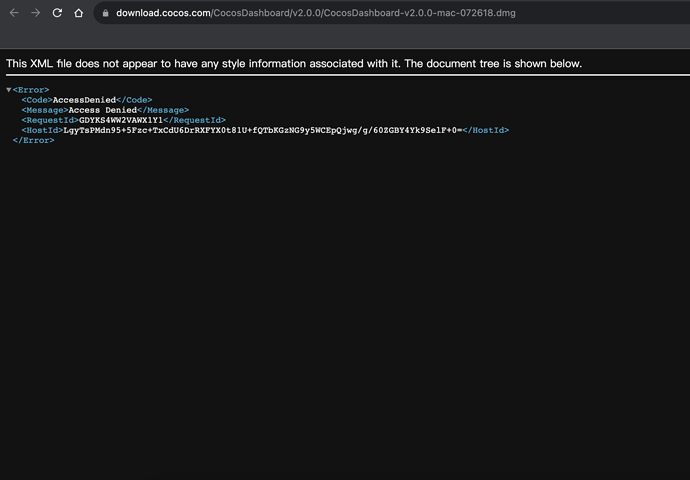Click the closing </HostId> tag
The width and height of the screenshot is (690, 480).
[x=486, y=130]
